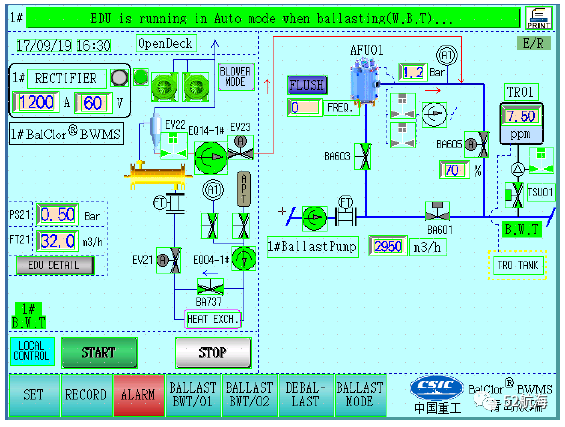This screenshot has height=427, width=565.
Task: Open the BLOWER MODE selector
Action: tap(236, 77)
